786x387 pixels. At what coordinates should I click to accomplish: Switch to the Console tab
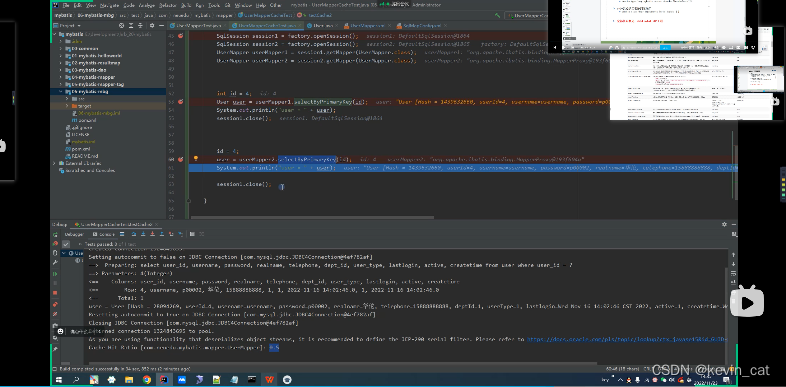point(104,234)
